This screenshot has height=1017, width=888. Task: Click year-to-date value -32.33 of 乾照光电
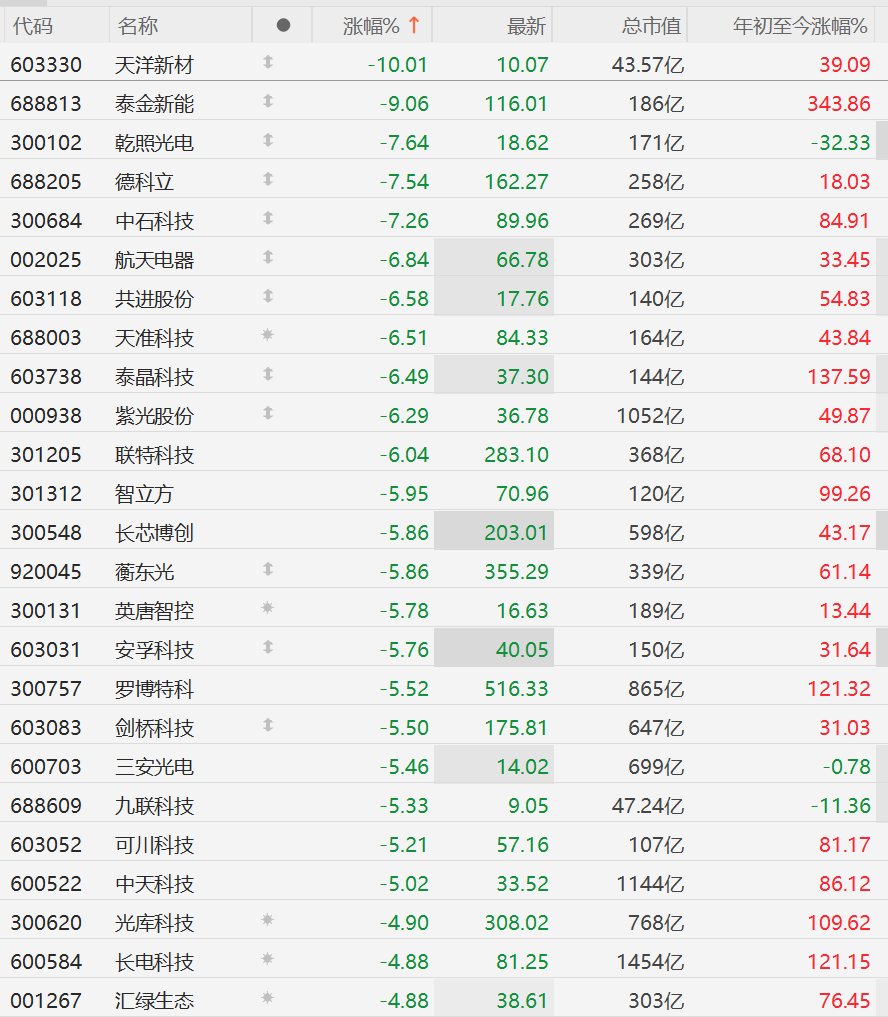pos(841,143)
